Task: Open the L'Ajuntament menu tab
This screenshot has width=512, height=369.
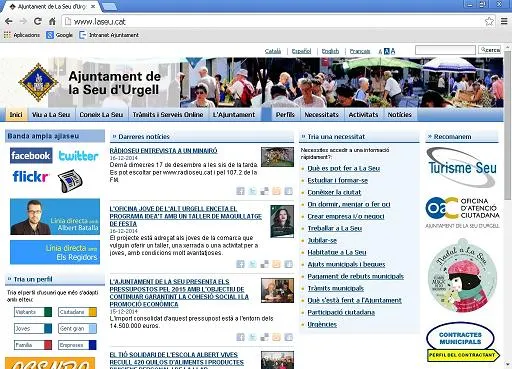Action: click(x=234, y=115)
